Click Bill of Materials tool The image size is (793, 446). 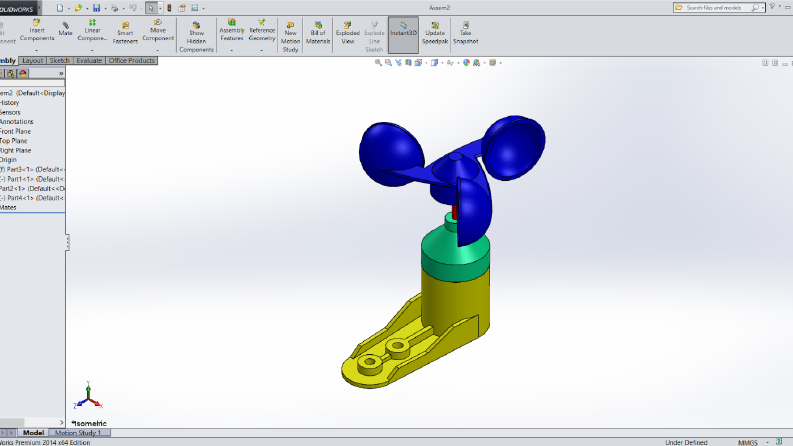coord(318,33)
